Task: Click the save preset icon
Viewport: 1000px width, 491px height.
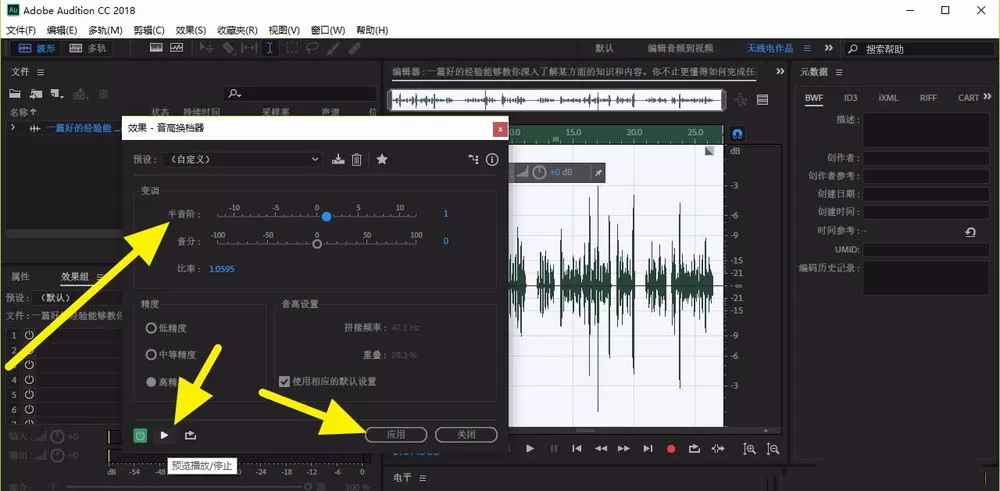Action: (x=338, y=159)
